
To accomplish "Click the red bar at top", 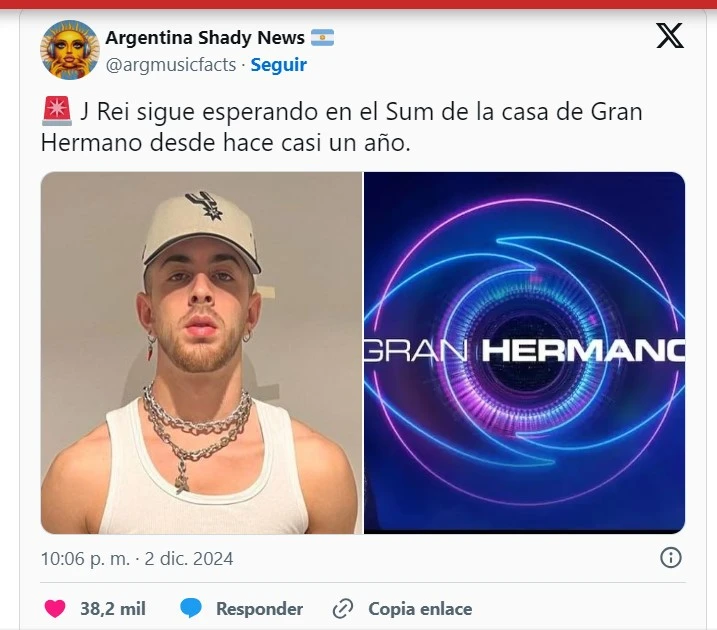I will (358, 4).
